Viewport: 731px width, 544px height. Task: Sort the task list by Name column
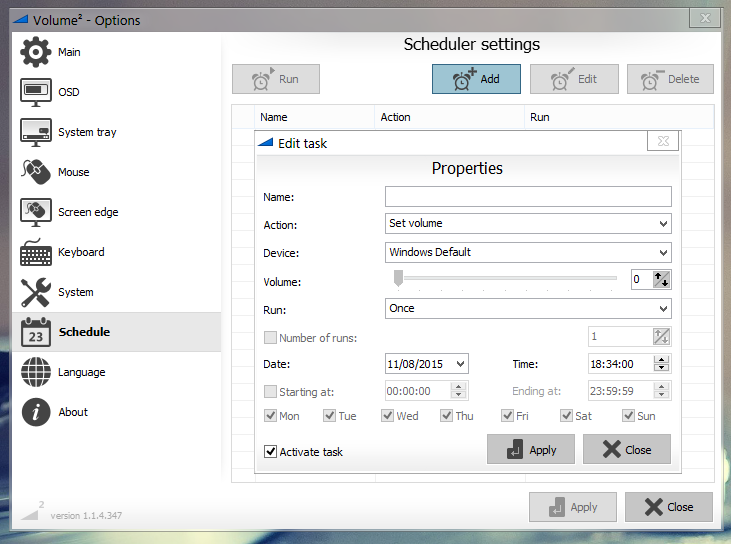tap(314, 117)
